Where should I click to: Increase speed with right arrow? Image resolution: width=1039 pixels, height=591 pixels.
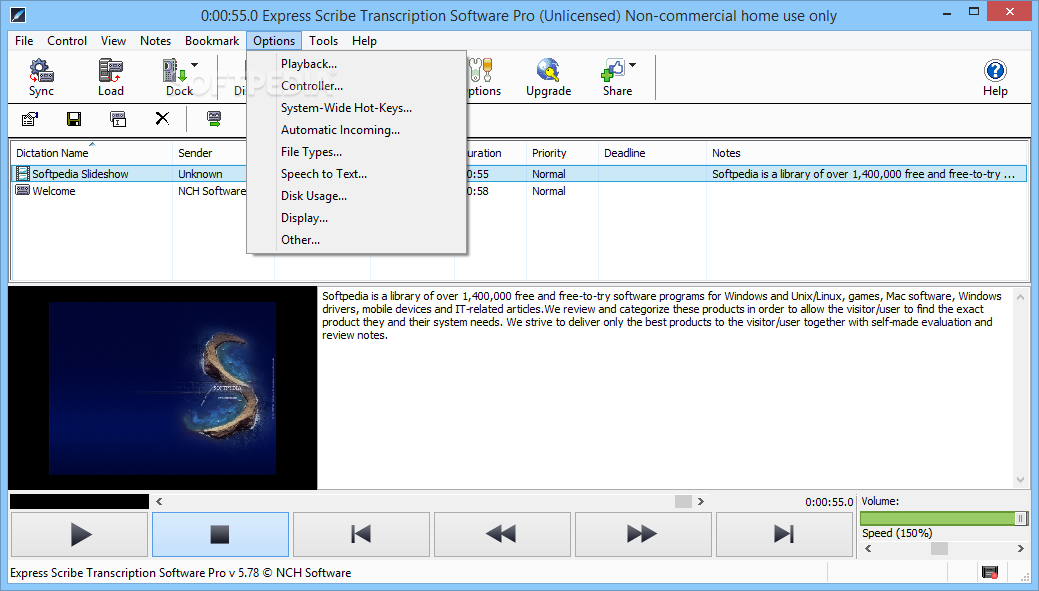pos(1020,549)
